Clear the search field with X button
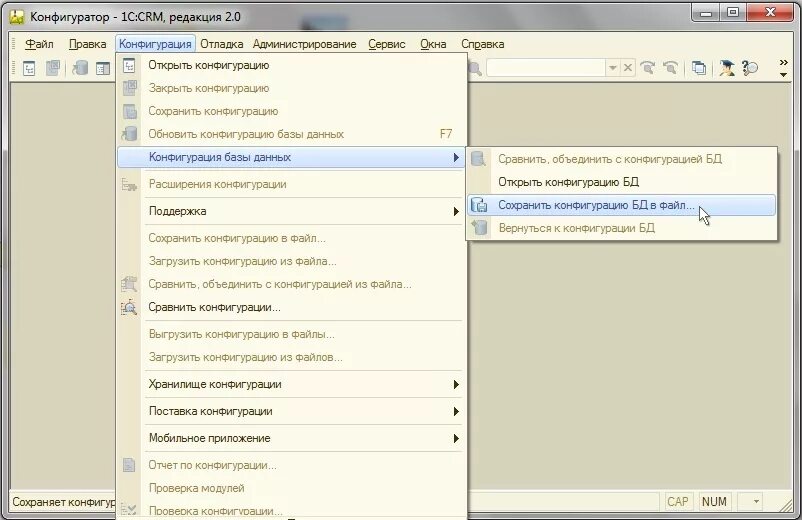Image resolution: width=802 pixels, height=520 pixels. pyautogui.click(x=628, y=67)
